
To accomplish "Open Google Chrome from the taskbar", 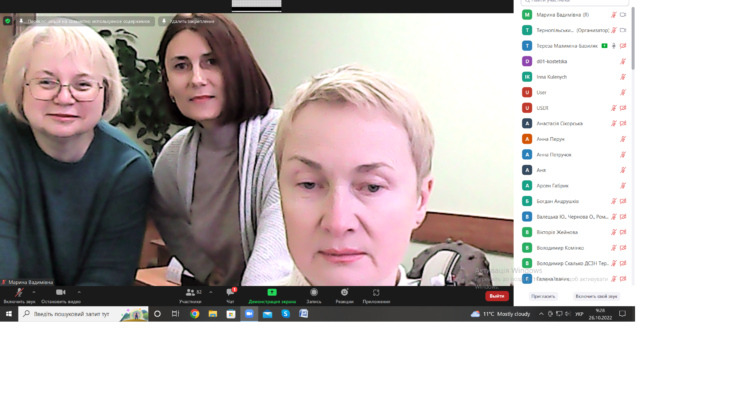I will pos(195,314).
